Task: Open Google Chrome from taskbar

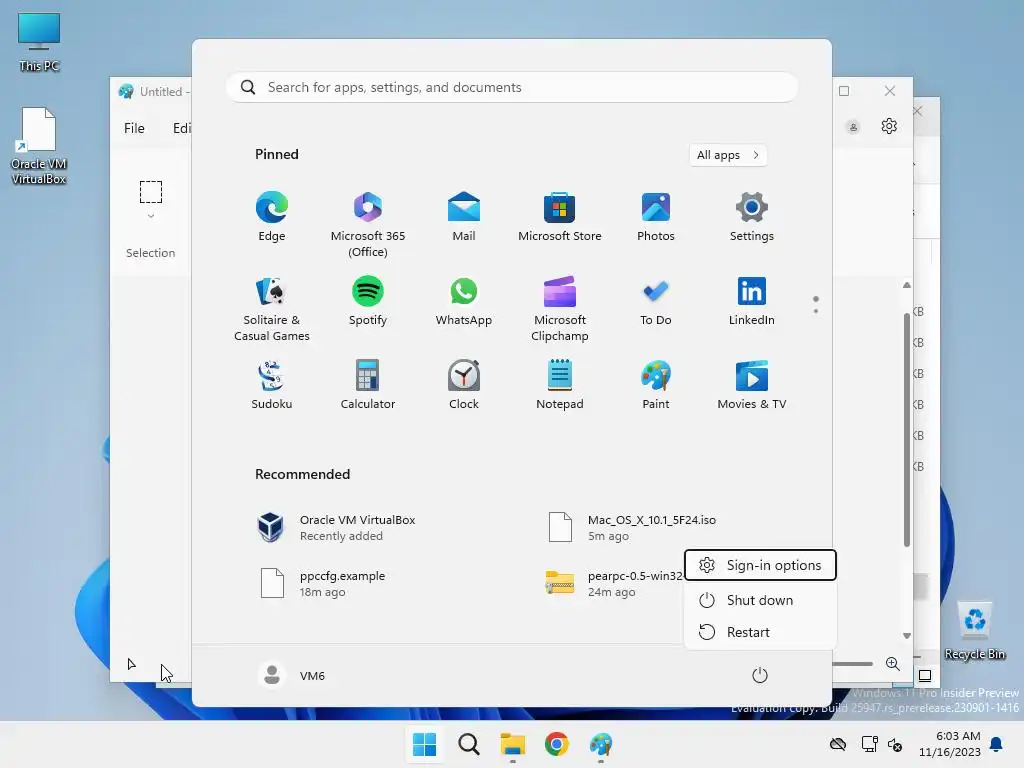Action: pyautogui.click(x=556, y=744)
